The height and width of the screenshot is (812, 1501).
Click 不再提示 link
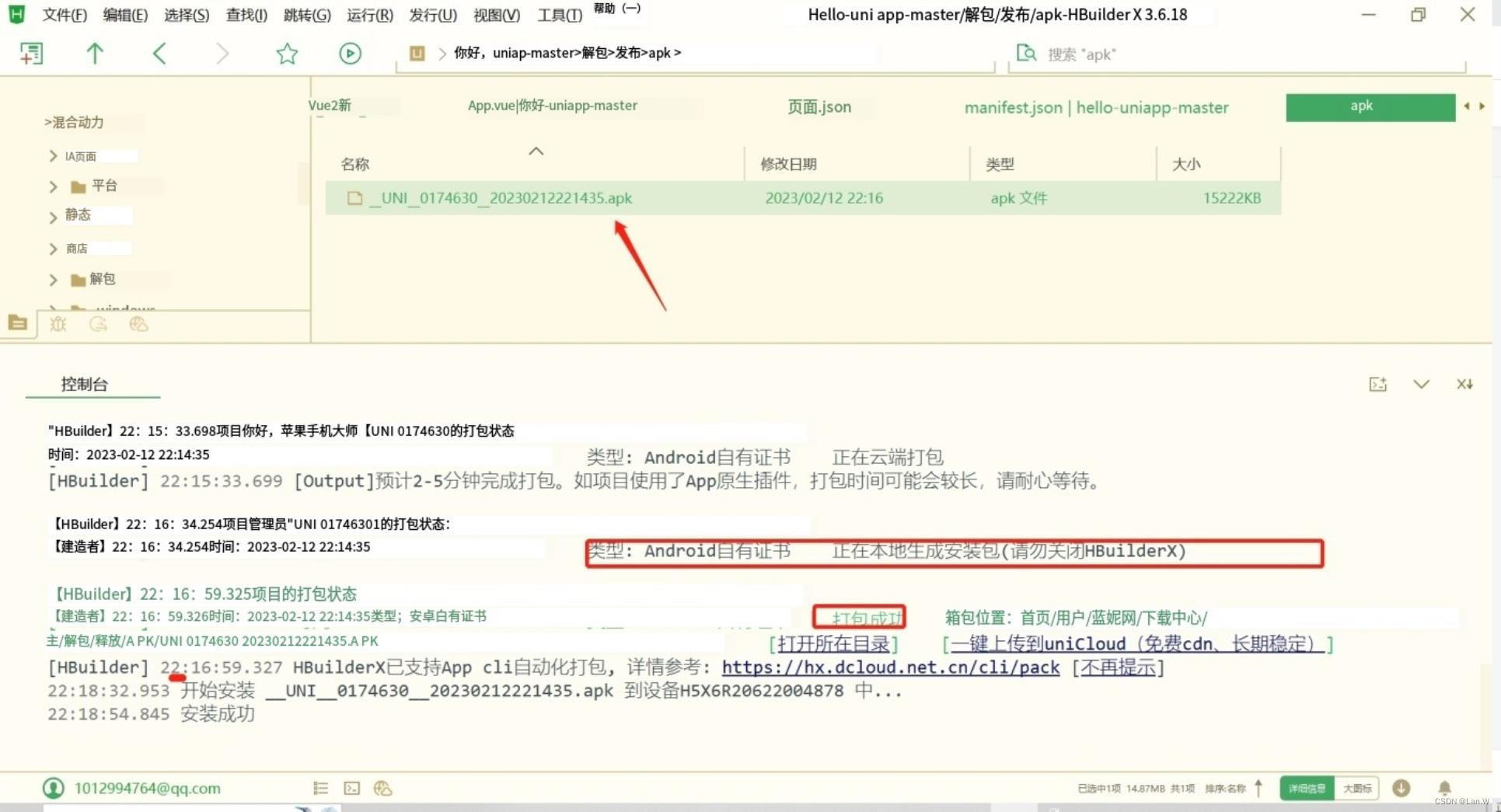[1118, 667]
